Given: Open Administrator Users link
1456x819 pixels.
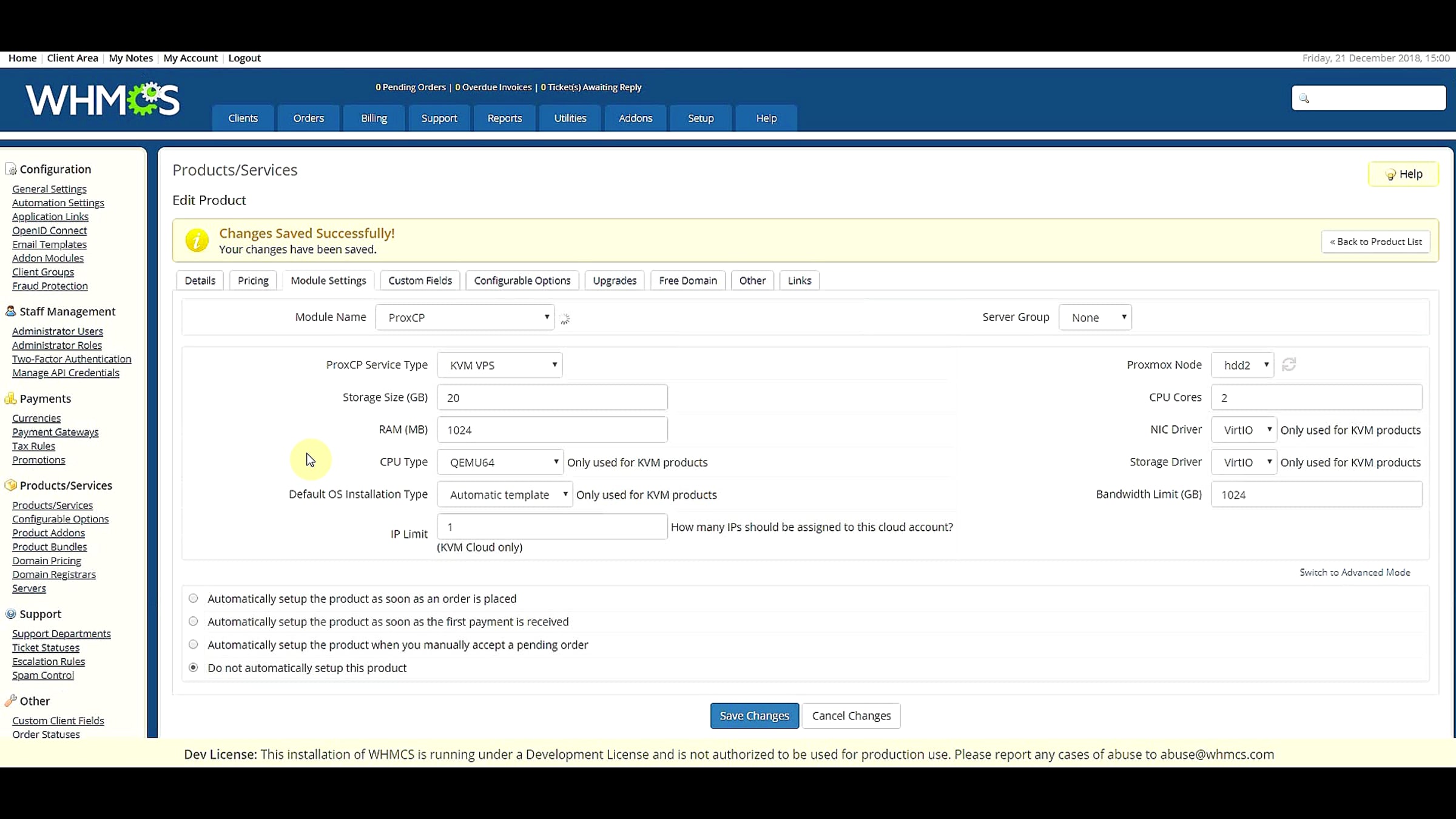Looking at the screenshot, I should point(58,331).
